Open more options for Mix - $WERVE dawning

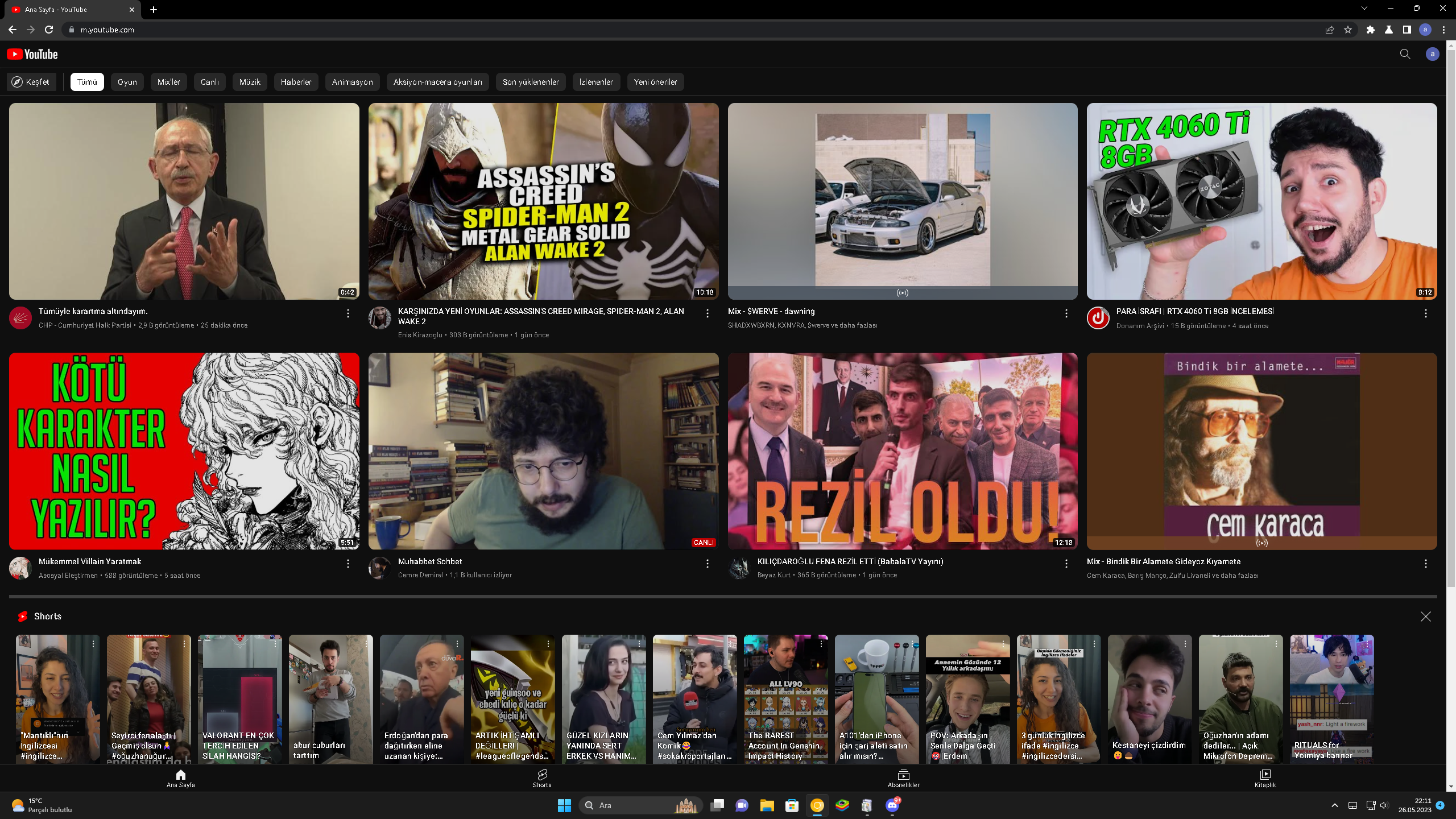coord(1066,313)
